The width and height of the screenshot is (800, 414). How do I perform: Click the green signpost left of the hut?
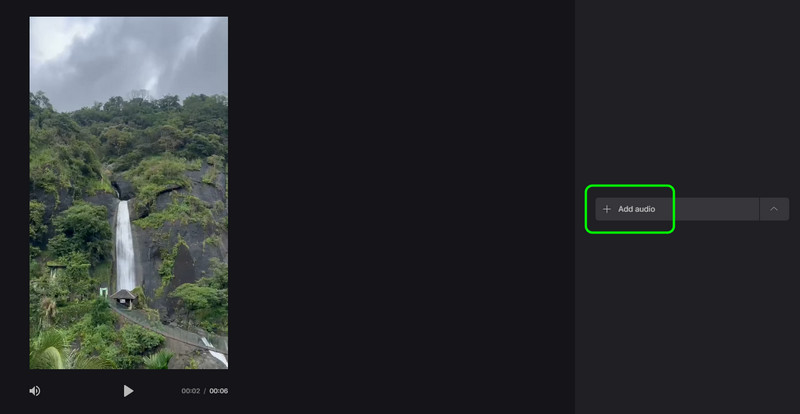(x=104, y=292)
